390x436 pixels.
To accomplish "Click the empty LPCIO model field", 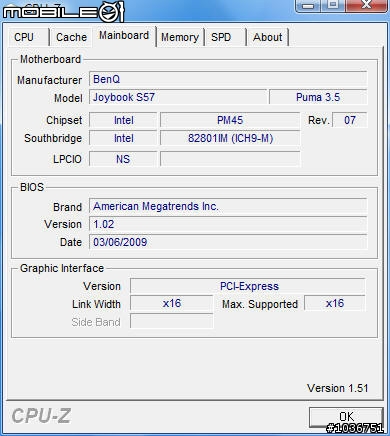I will (230, 159).
